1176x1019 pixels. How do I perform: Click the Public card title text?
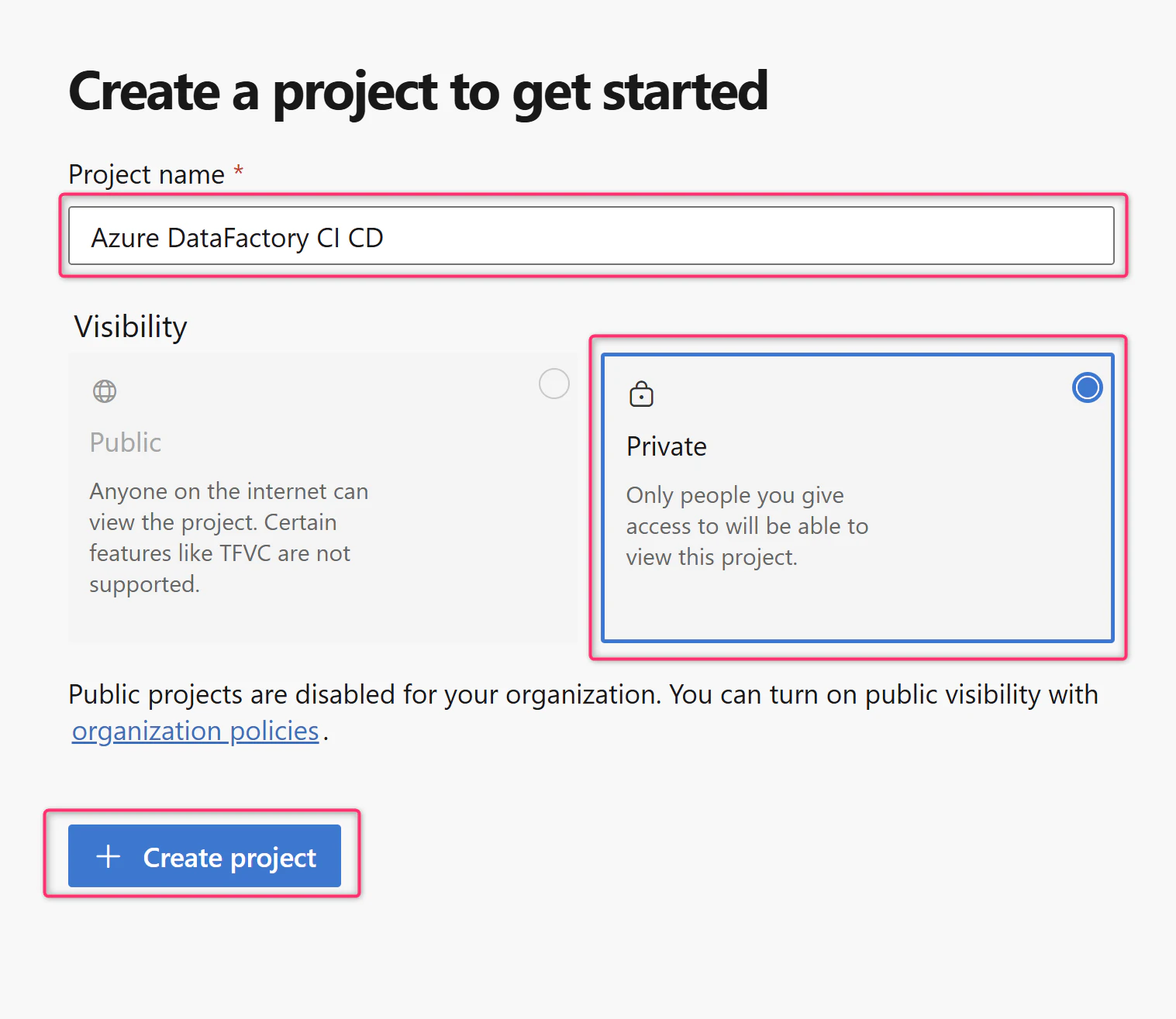tap(126, 442)
